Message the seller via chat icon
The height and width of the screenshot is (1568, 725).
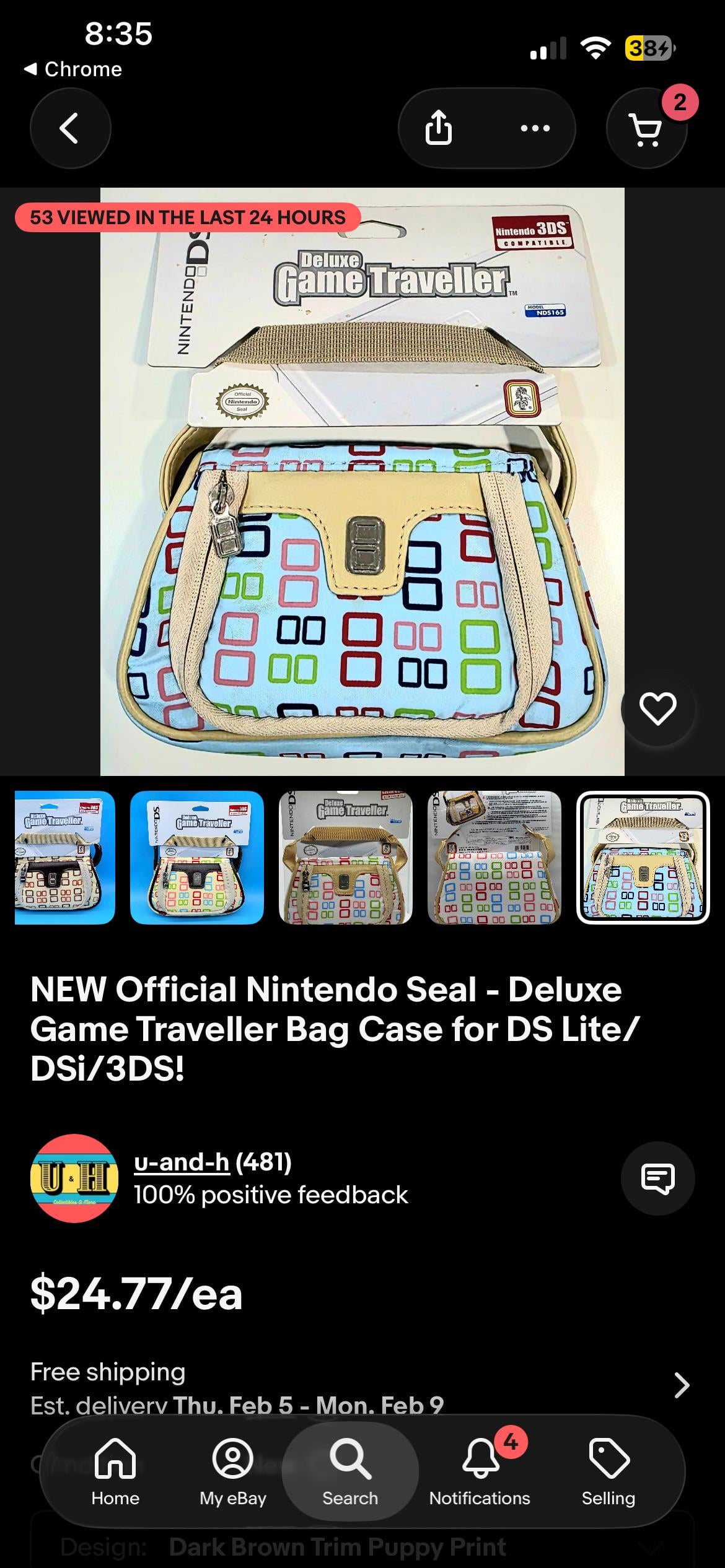click(657, 1178)
